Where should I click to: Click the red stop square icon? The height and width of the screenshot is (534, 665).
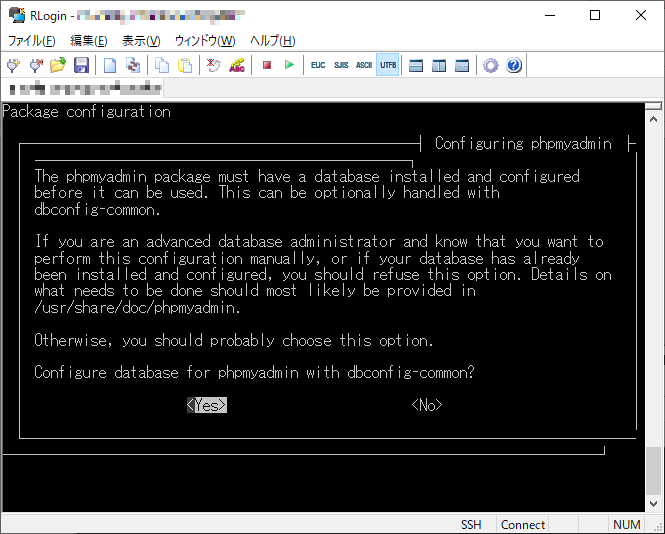click(267, 65)
